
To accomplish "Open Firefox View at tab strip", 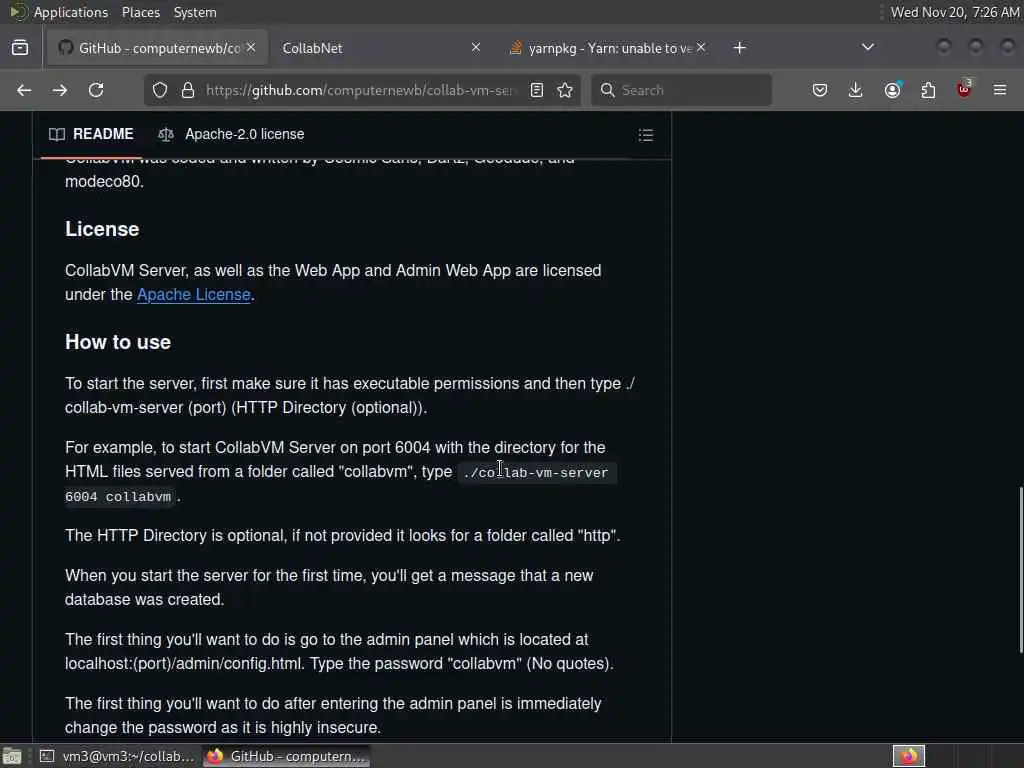I will coord(20,48).
